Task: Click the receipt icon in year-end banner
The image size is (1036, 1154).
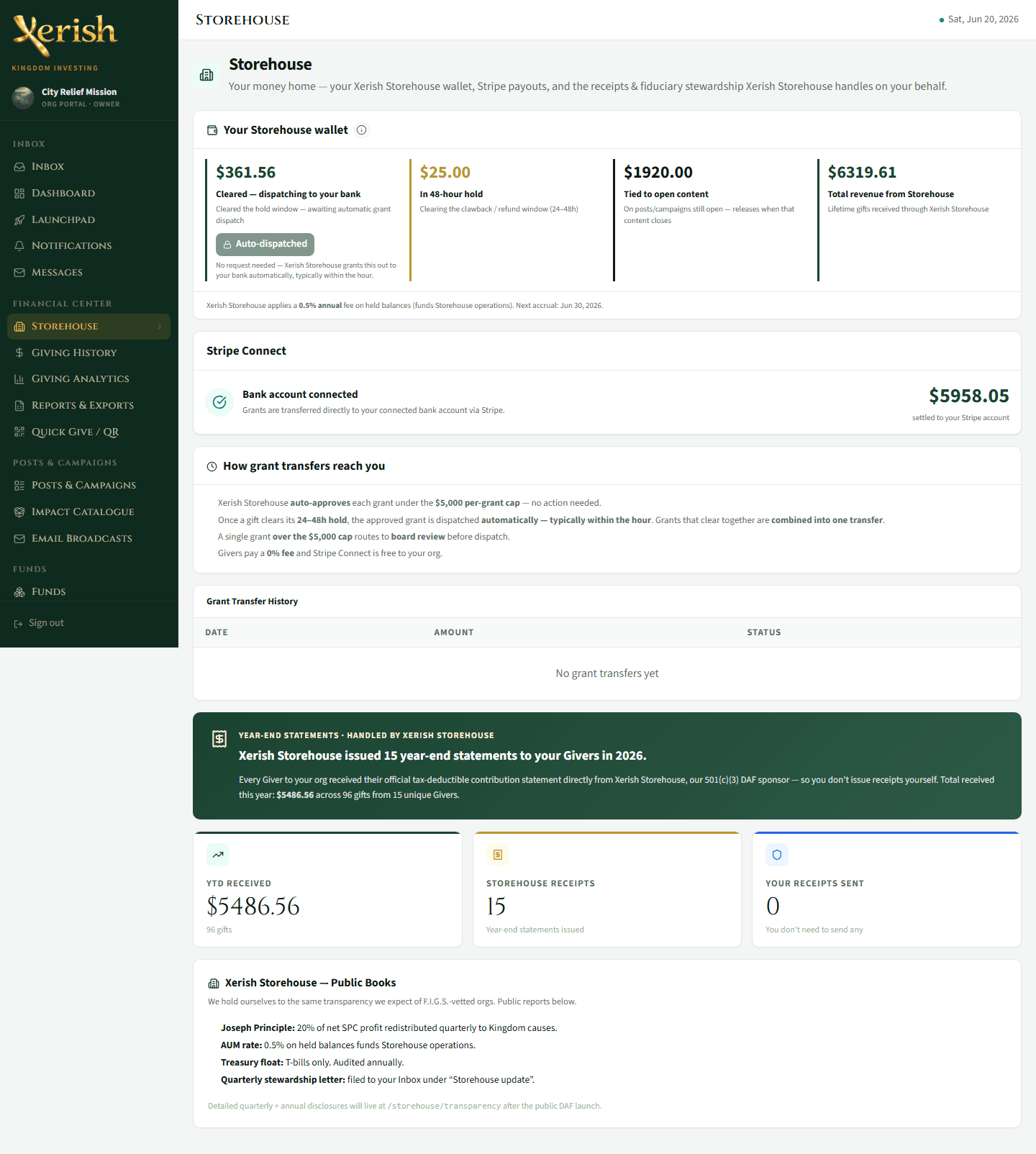Action: [219, 739]
